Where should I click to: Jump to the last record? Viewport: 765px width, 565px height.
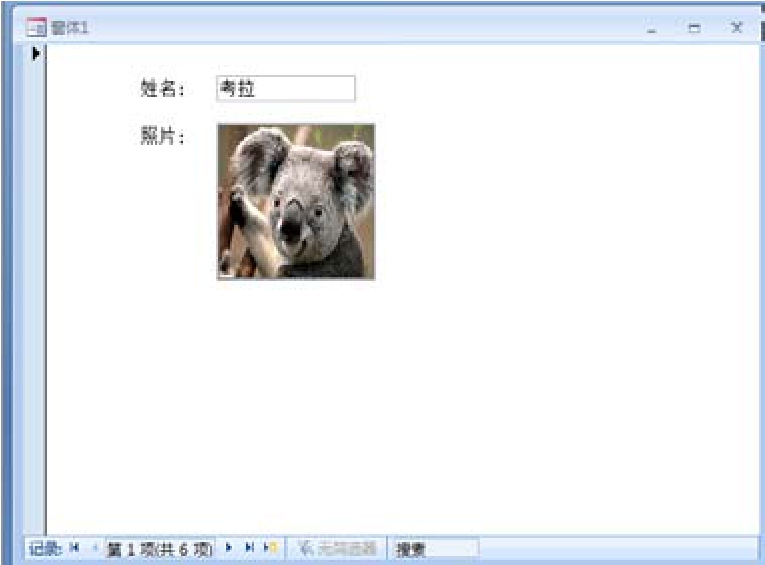pyautogui.click(x=249, y=548)
